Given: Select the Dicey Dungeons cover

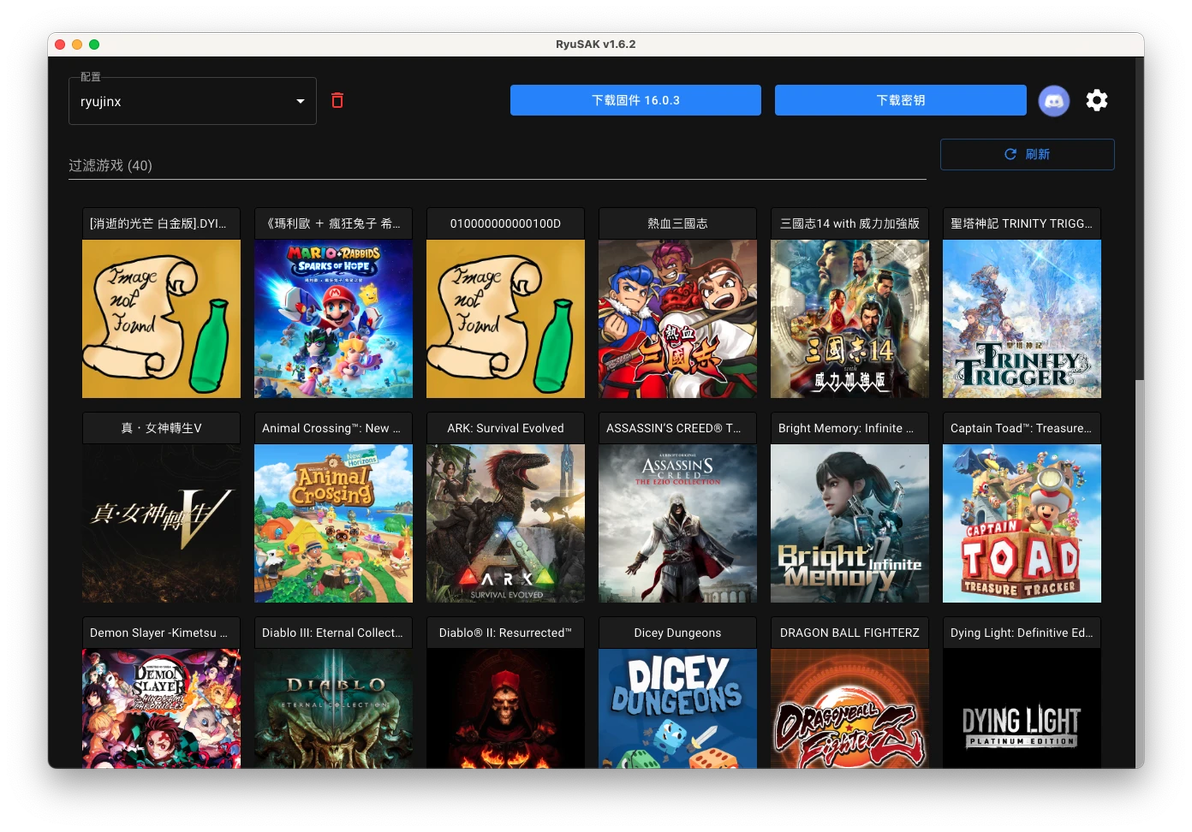Looking at the screenshot, I should (677, 708).
